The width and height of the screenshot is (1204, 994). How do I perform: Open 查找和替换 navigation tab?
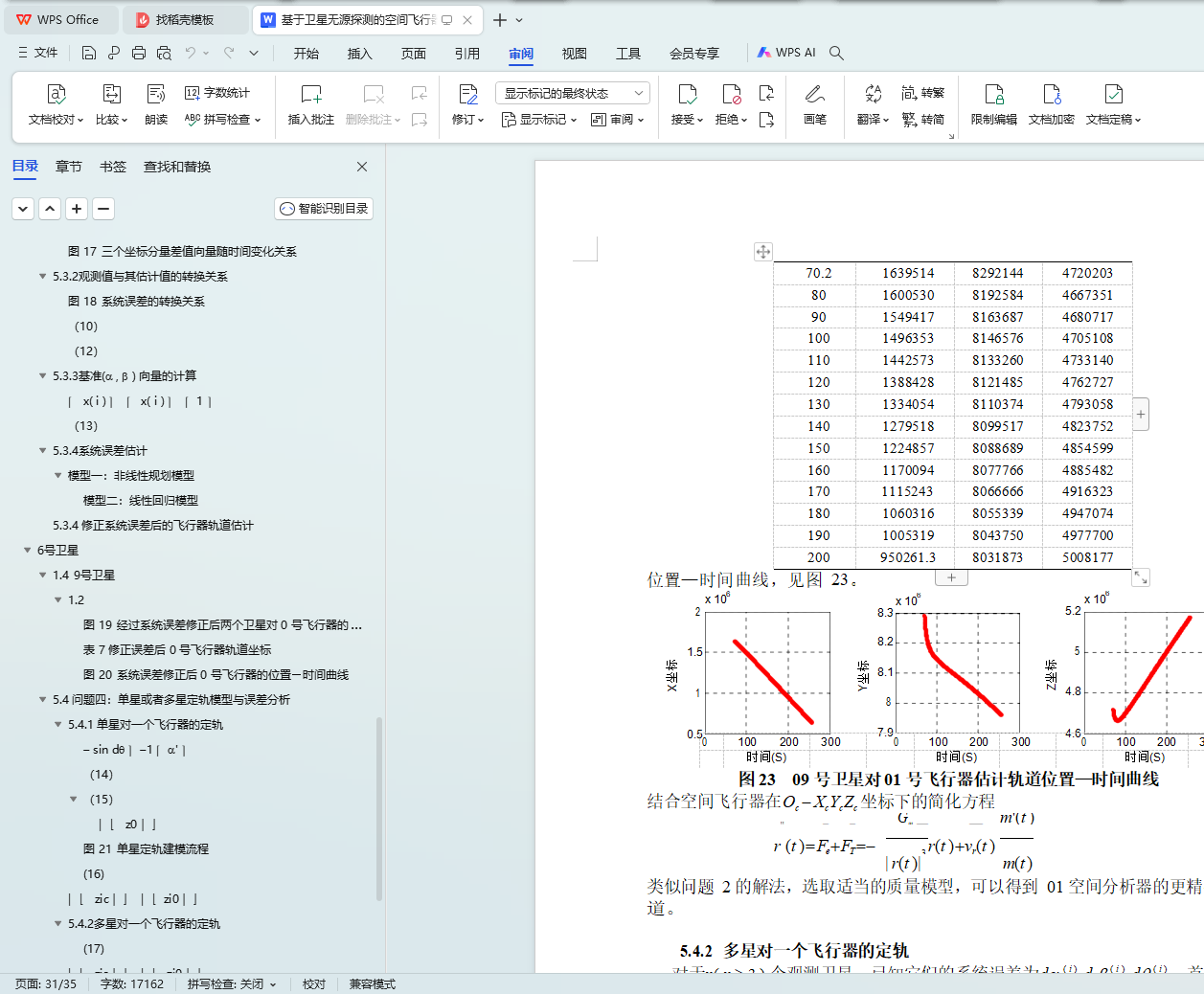pyautogui.click(x=177, y=167)
